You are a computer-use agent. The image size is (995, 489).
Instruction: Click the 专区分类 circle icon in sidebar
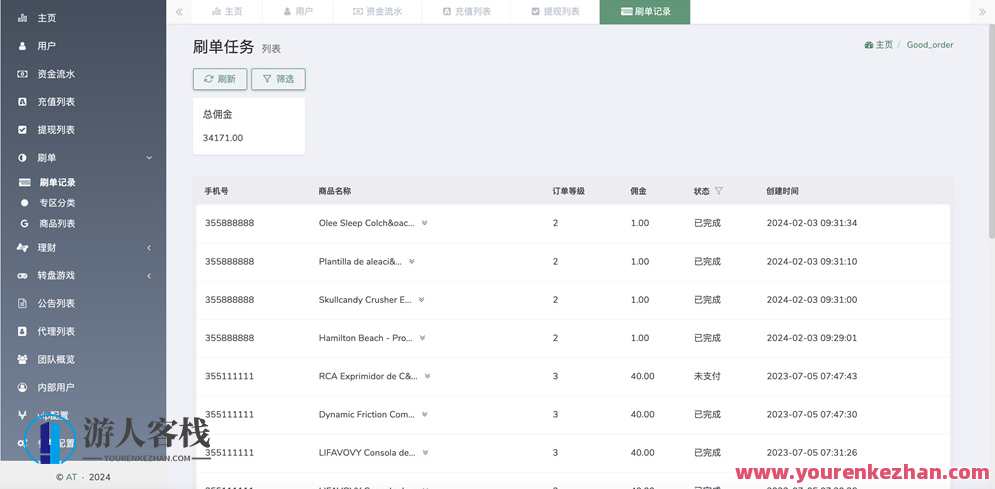25,203
